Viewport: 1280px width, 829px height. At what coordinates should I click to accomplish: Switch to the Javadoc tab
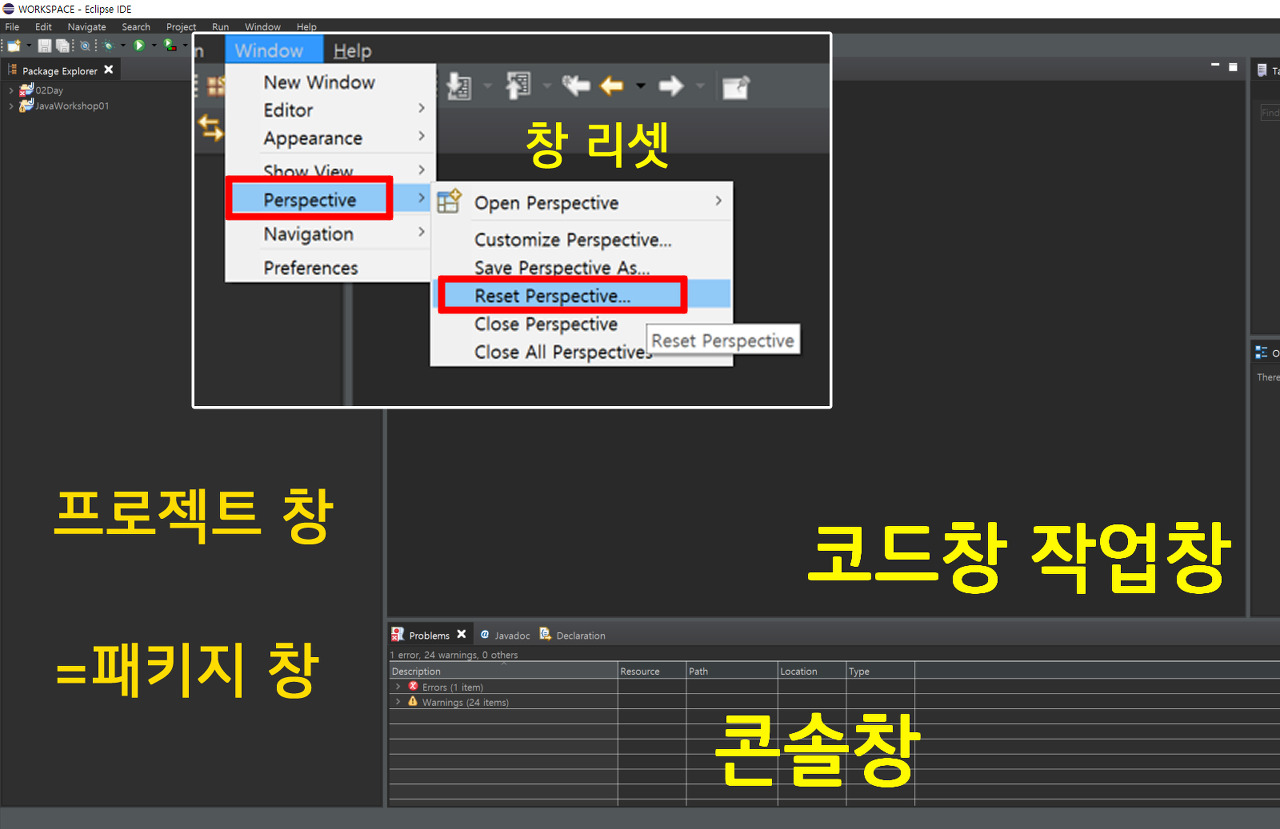tap(504, 635)
